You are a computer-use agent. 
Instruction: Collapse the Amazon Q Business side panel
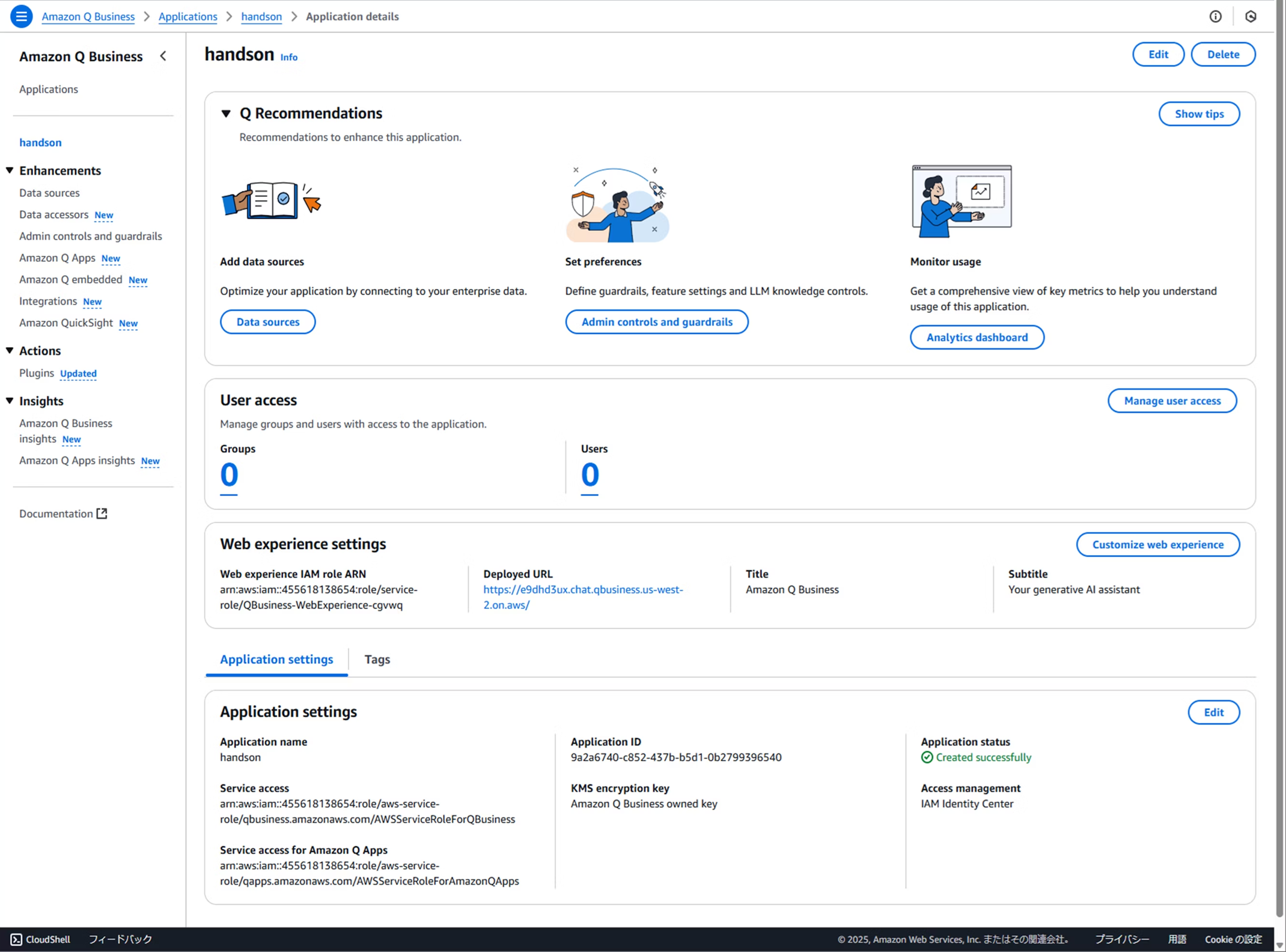click(163, 56)
